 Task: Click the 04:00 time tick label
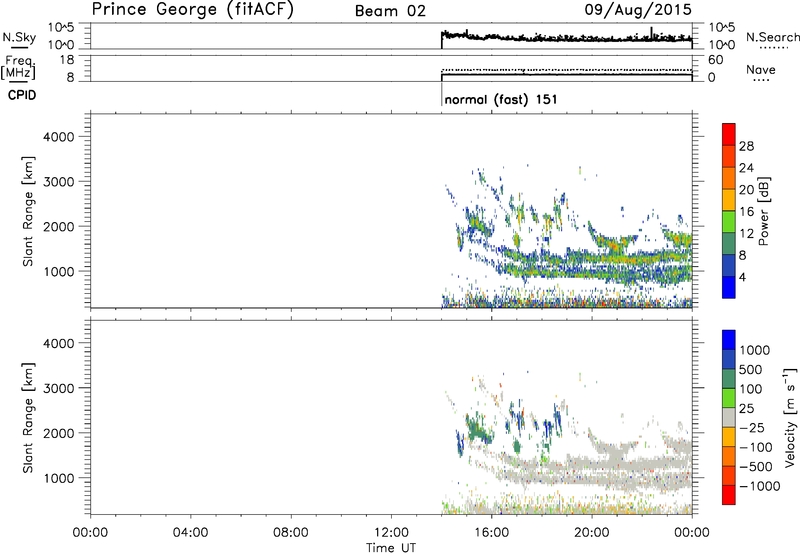(191, 533)
